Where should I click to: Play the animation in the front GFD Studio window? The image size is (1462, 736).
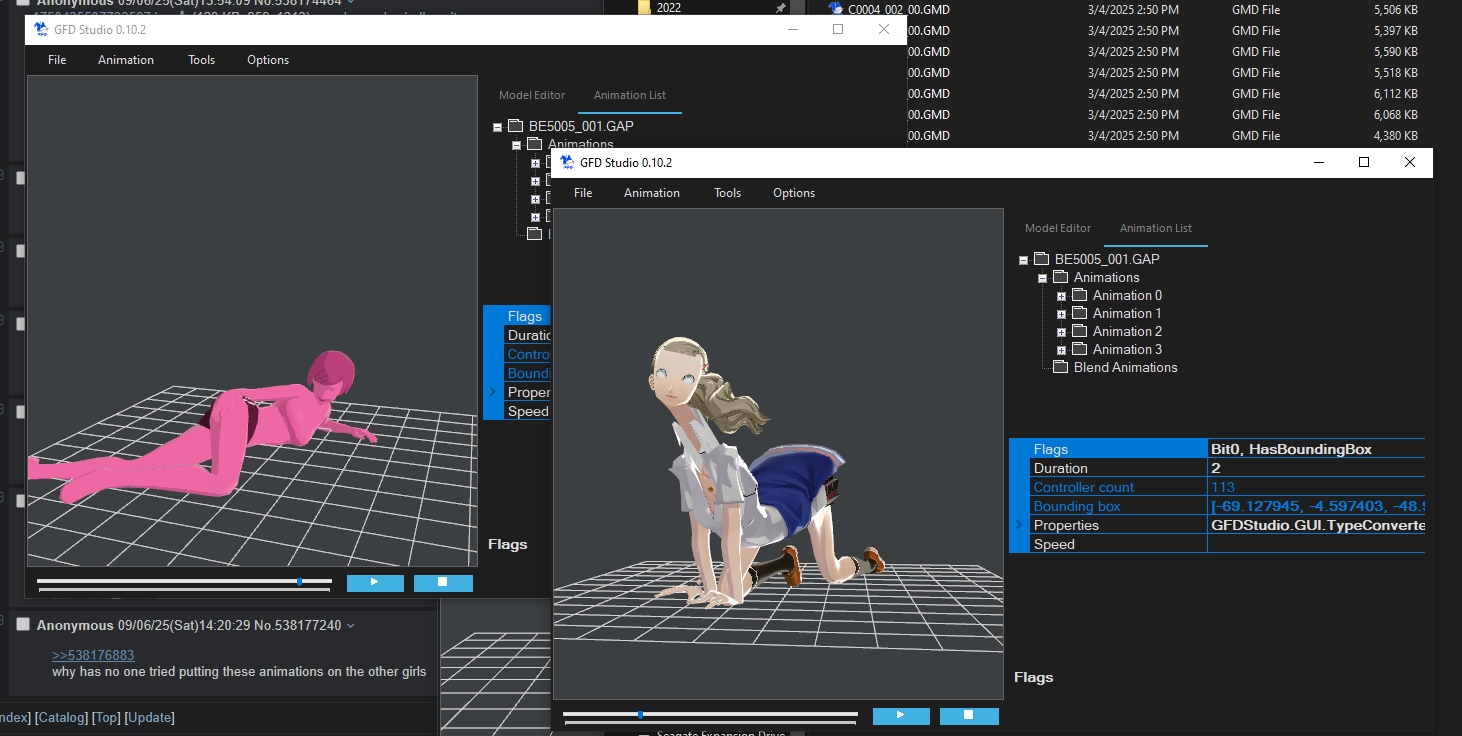900,716
